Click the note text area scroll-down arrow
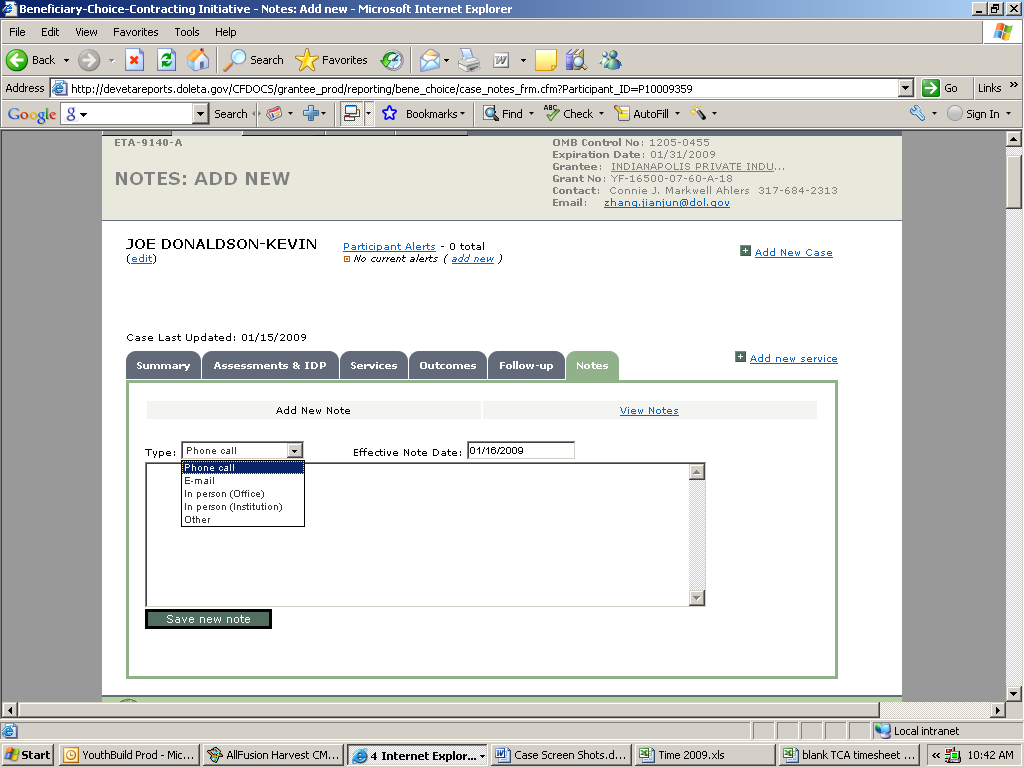 (697, 597)
